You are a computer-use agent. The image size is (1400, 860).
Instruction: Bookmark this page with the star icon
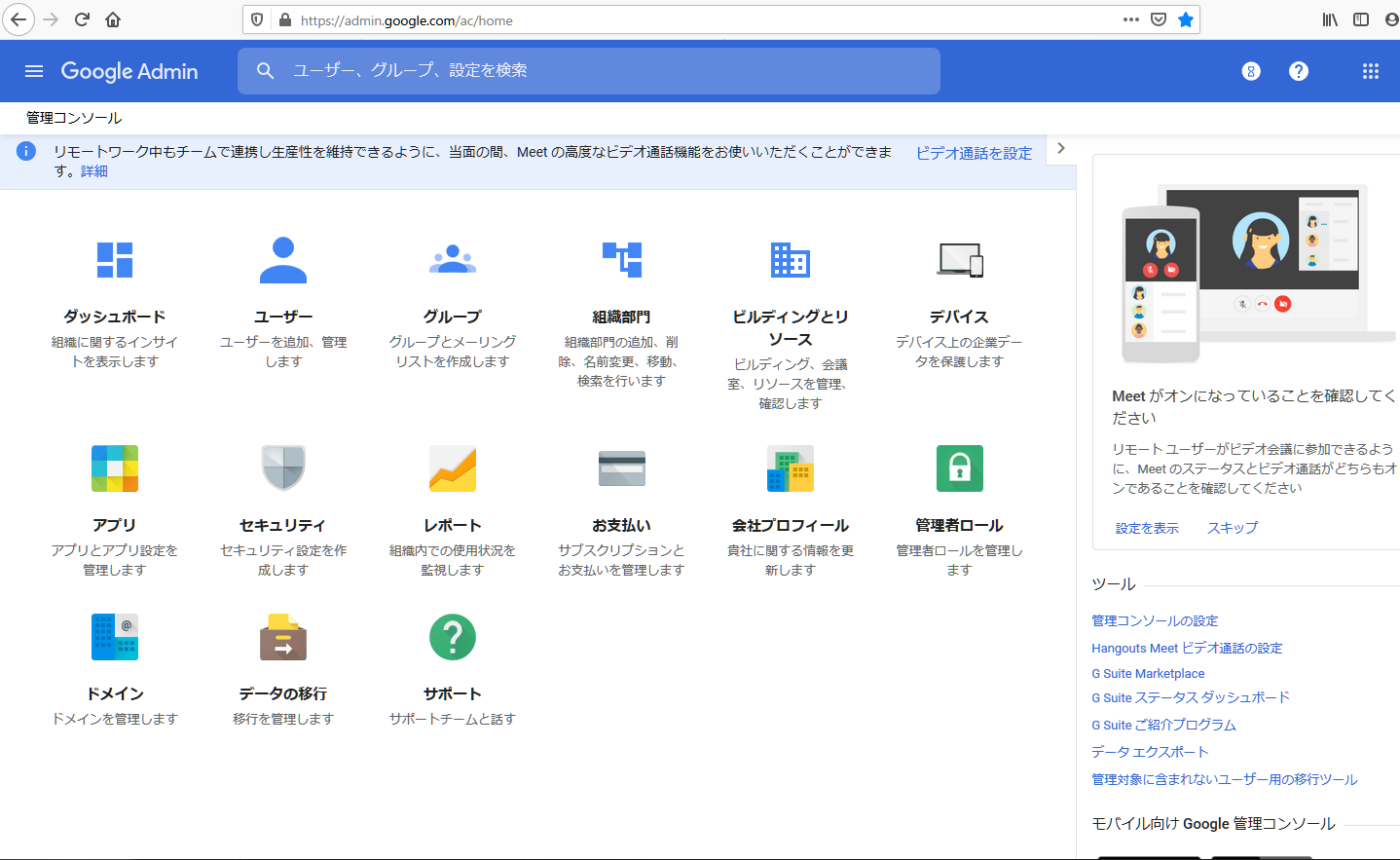[x=1186, y=19]
